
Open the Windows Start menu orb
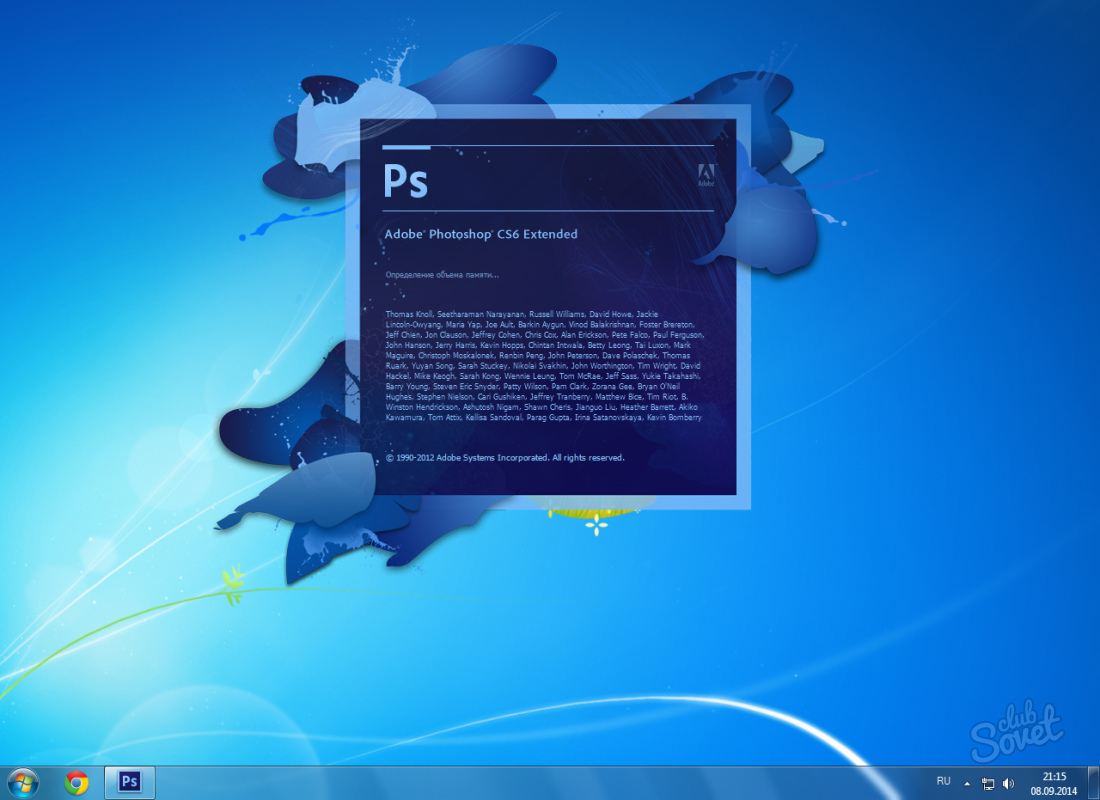coord(22,782)
